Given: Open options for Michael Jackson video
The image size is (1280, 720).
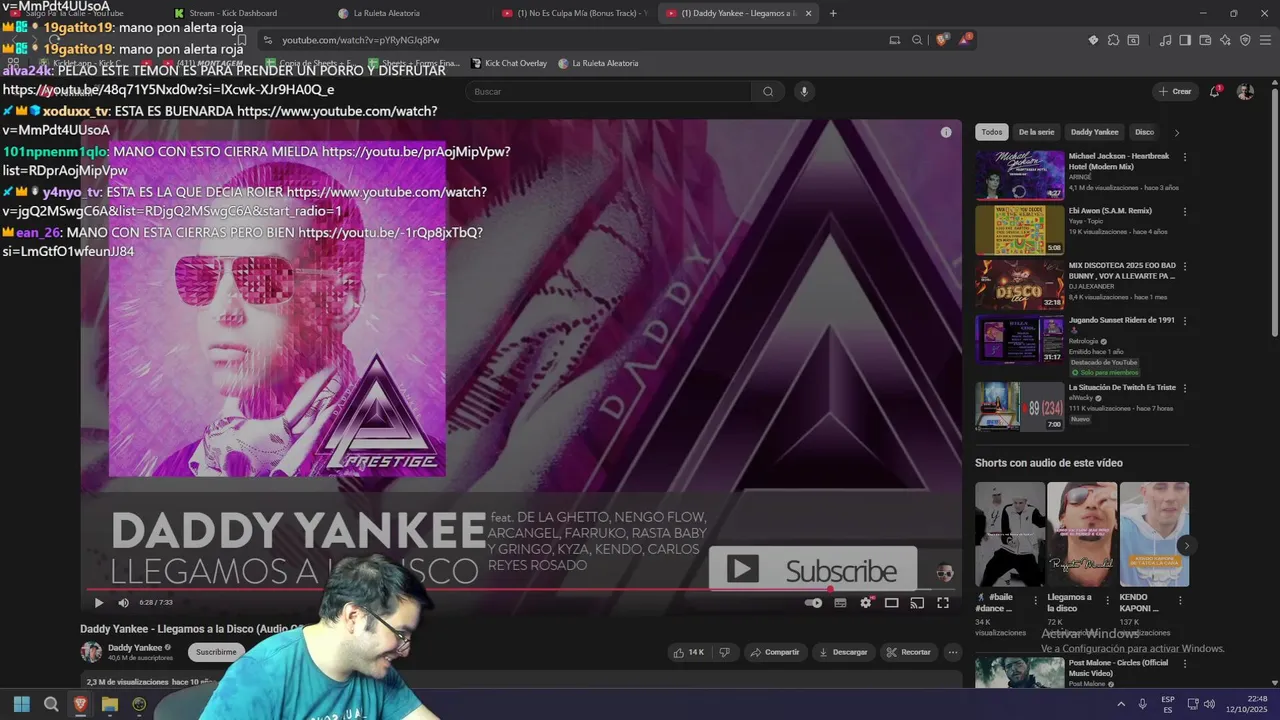Looking at the screenshot, I should (x=1185, y=157).
